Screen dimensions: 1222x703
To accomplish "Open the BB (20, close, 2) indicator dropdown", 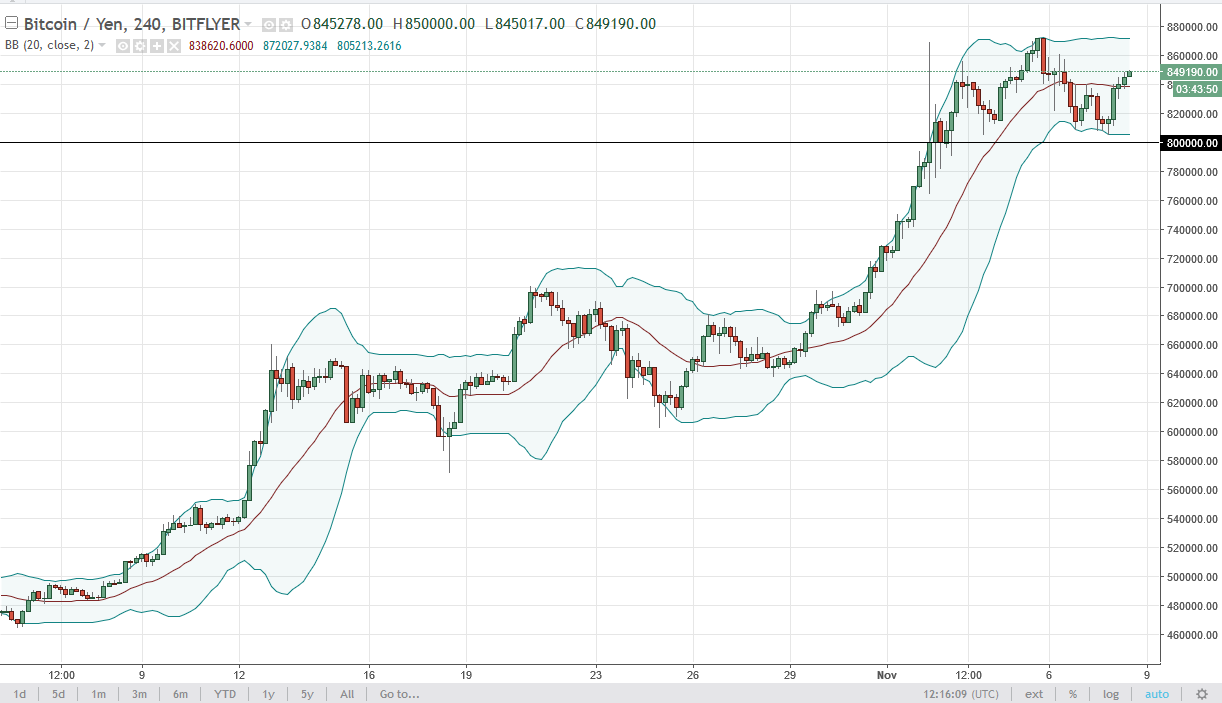I will [102, 45].
